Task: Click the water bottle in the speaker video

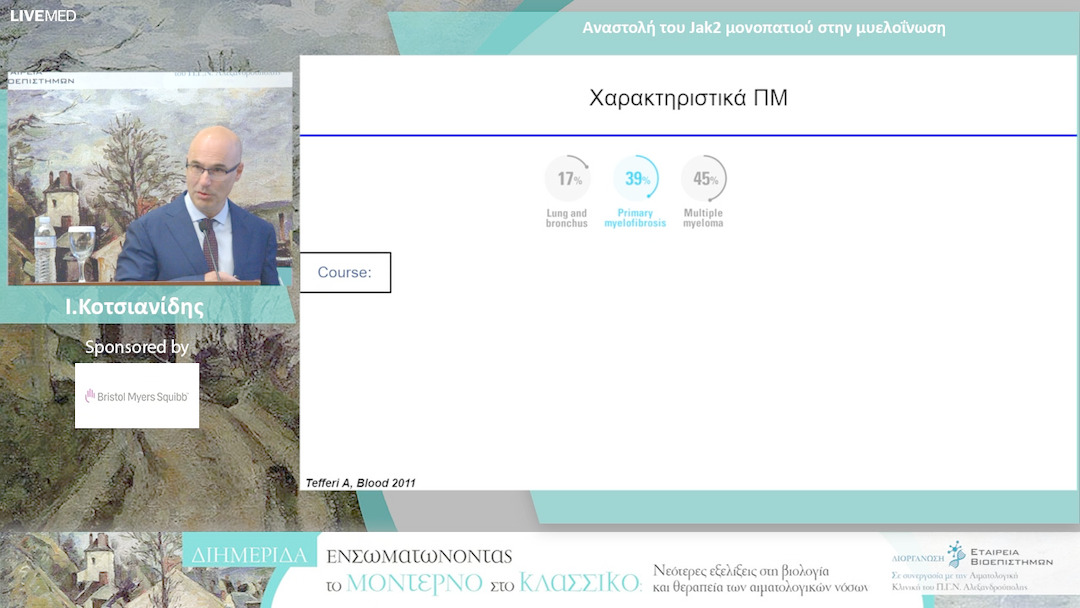Action: pyautogui.click(x=45, y=248)
